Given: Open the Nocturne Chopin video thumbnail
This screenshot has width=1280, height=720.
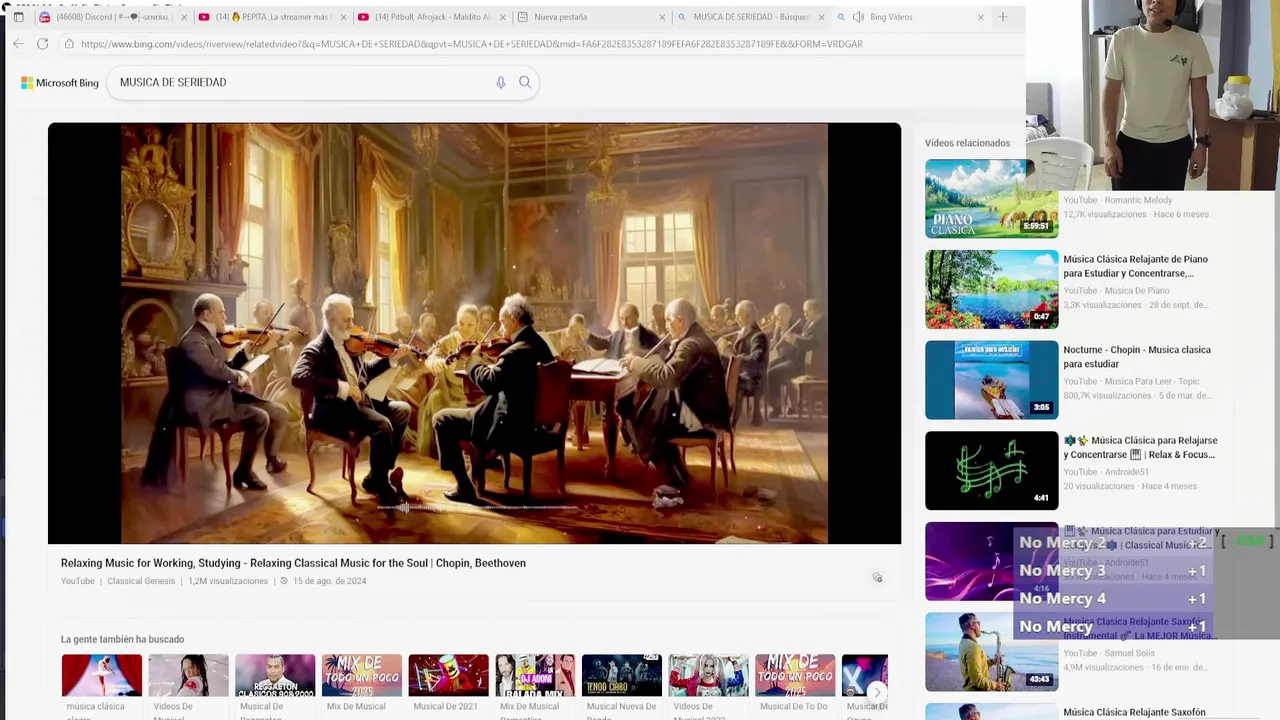Looking at the screenshot, I should (x=991, y=380).
